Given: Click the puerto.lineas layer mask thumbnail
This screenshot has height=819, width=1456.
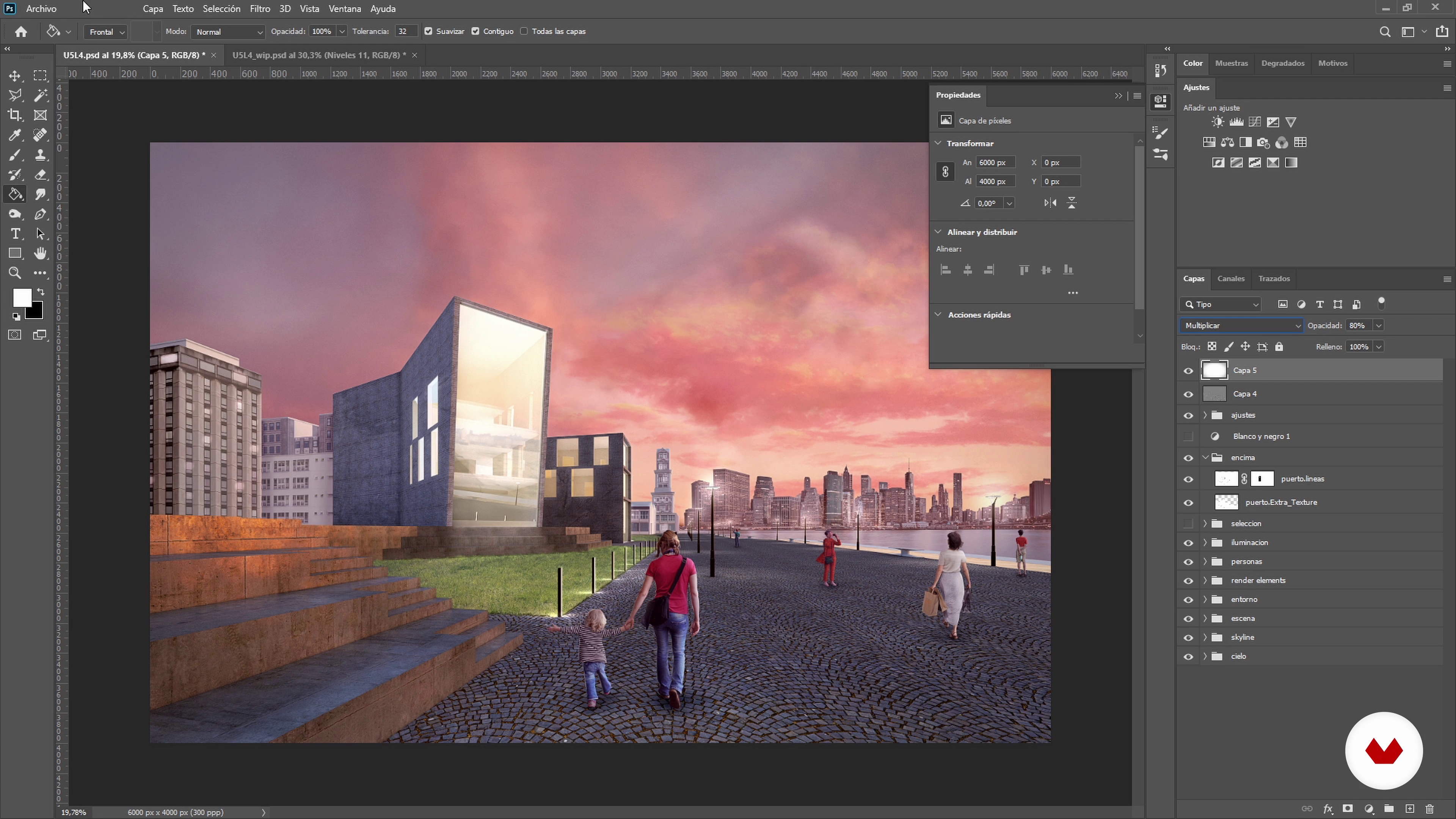Looking at the screenshot, I should [x=1262, y=479].
